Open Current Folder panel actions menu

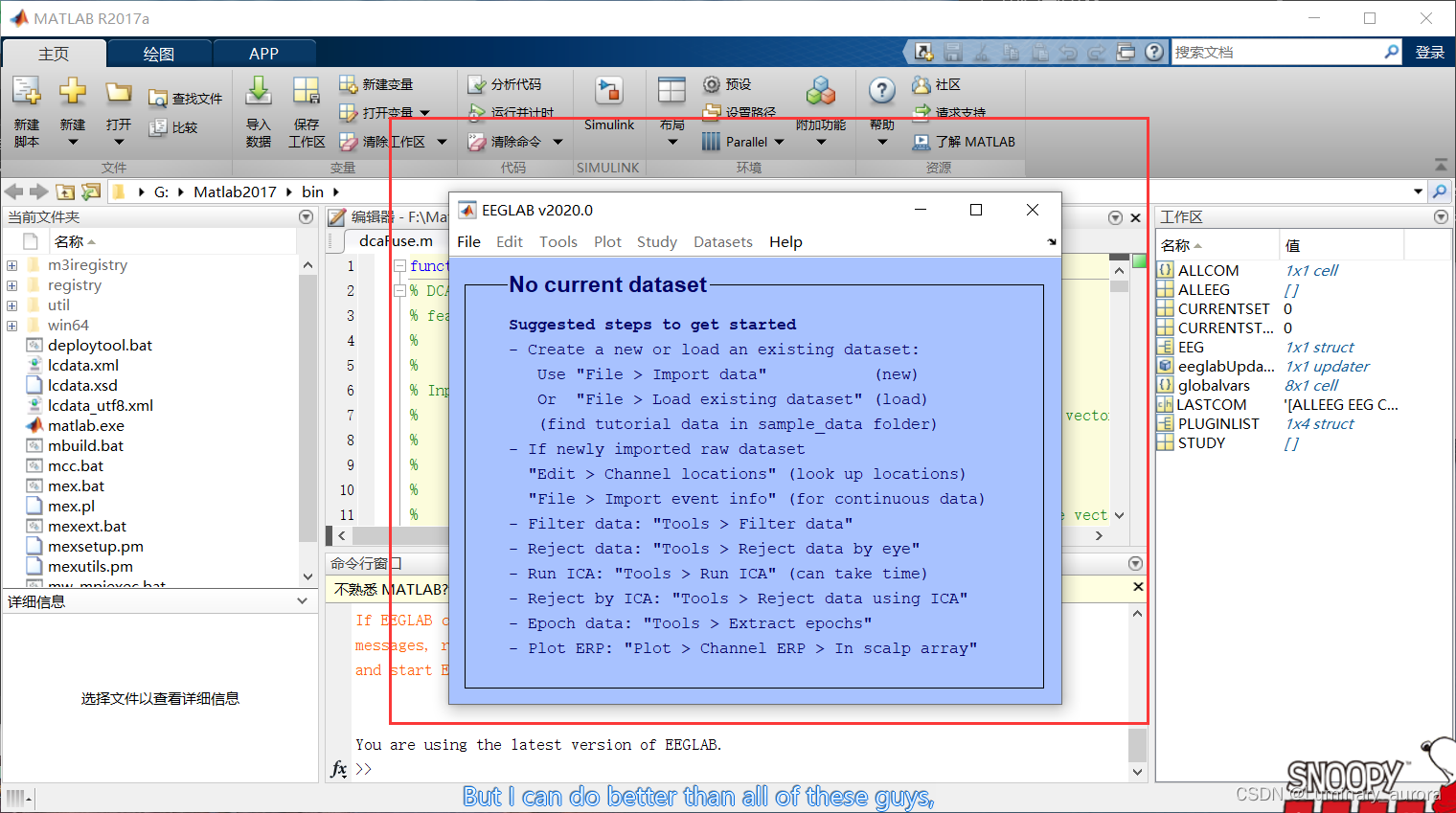click(306, 217)
